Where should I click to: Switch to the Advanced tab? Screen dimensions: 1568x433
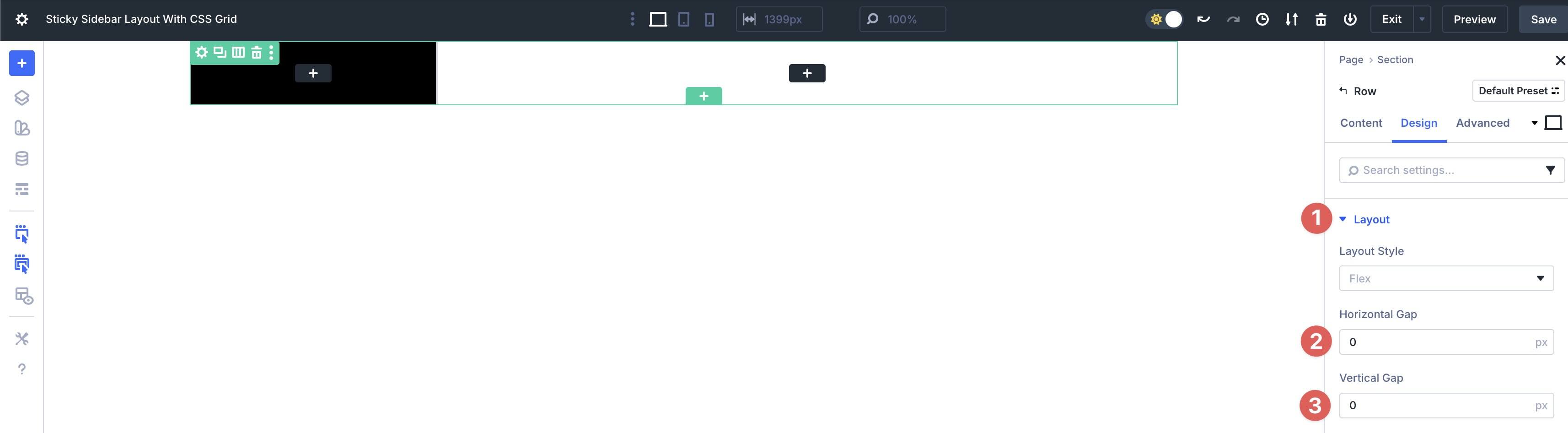click(x=1482, y=122)
